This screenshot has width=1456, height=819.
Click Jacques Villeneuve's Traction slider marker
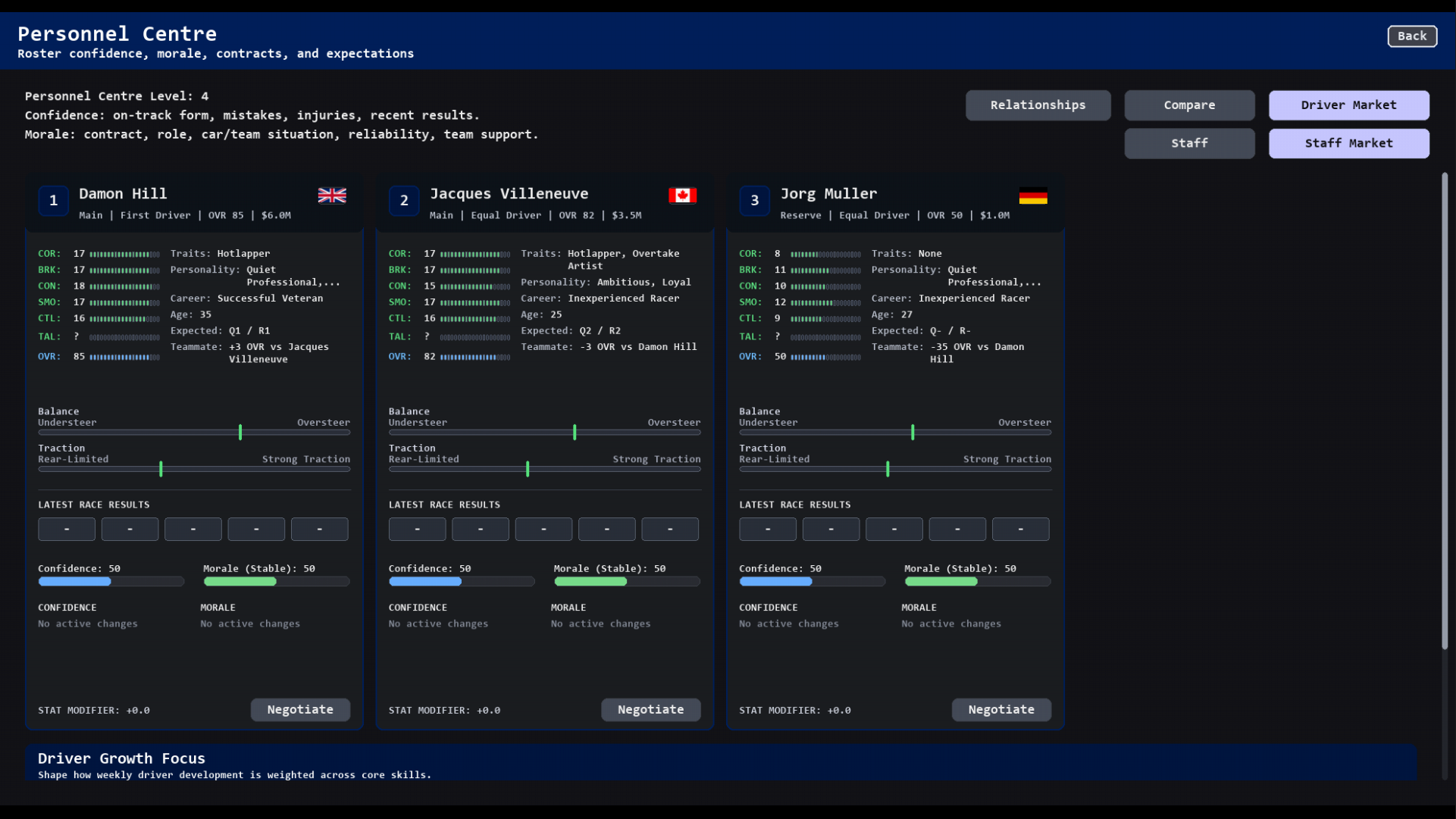pyautogui.click(x=528, y=469)
